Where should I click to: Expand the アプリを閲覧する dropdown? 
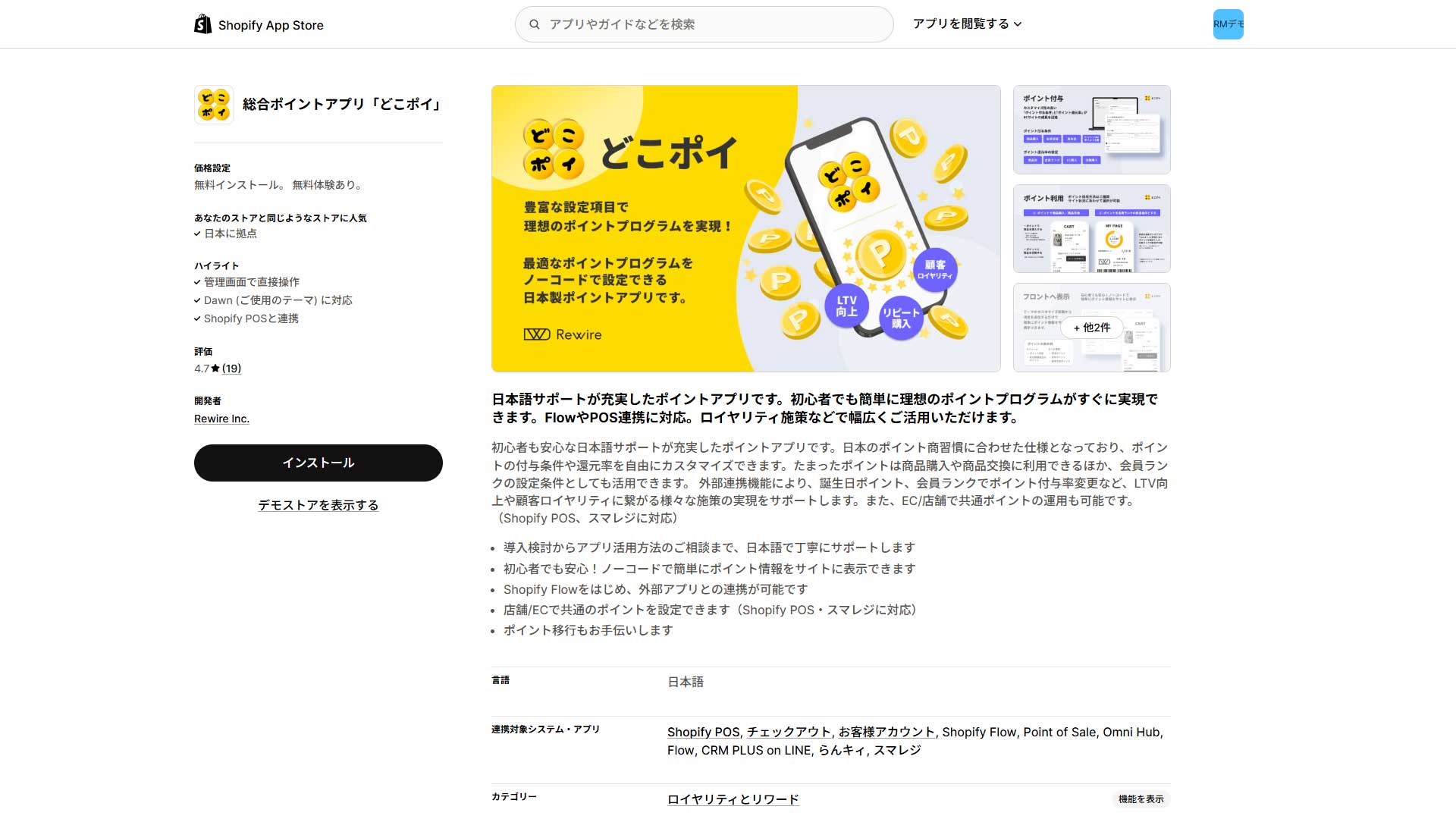pos(967,24)
